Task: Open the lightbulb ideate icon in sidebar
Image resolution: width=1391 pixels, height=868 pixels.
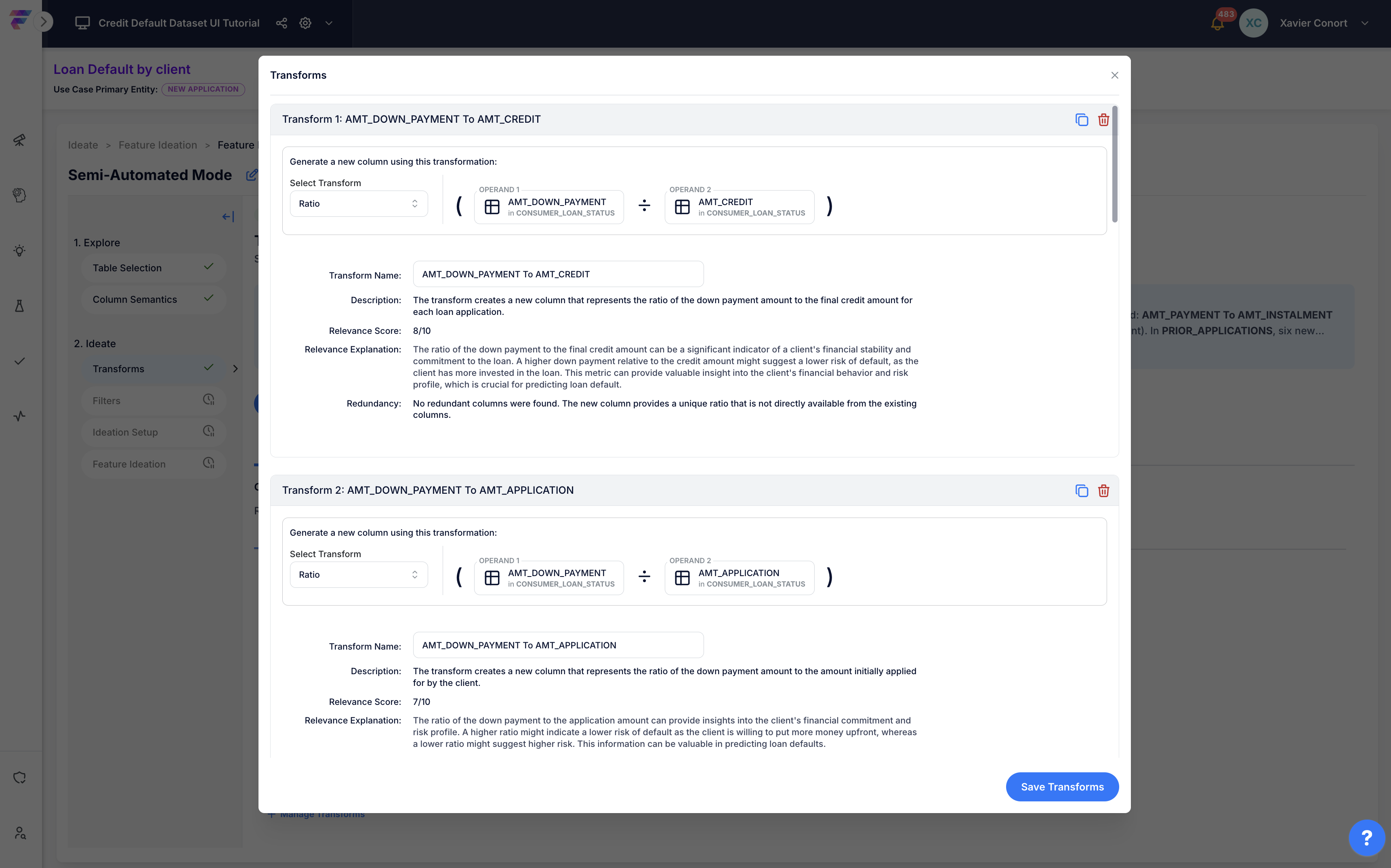Action: 19,251
